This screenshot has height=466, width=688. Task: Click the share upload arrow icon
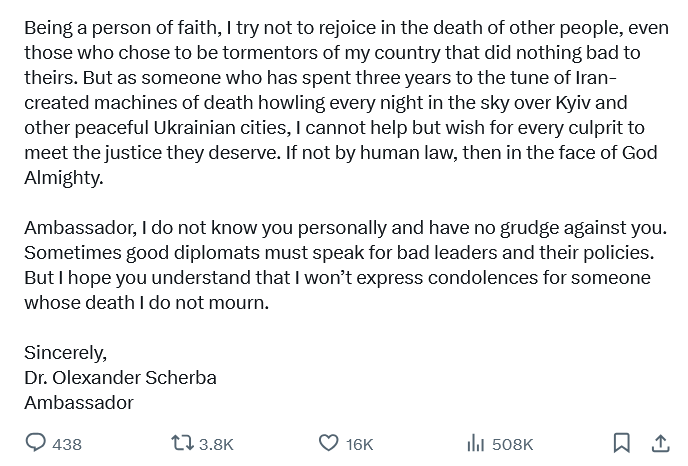(x=660, y=443)
